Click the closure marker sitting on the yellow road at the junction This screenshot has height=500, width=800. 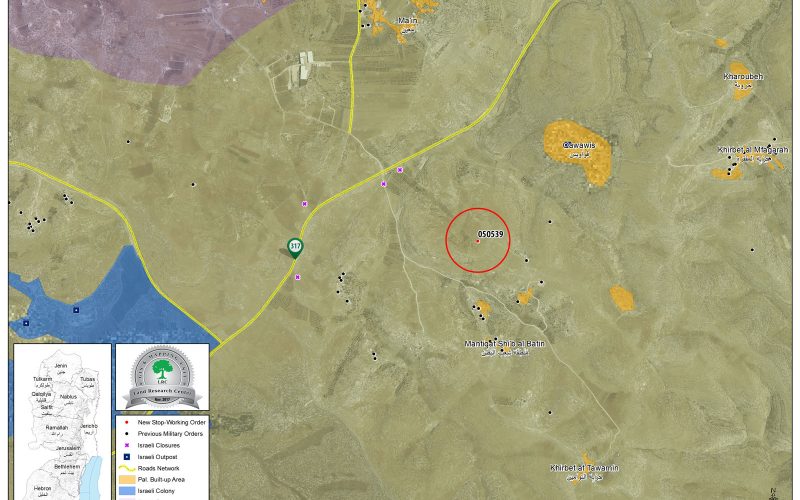click(400, 169)
